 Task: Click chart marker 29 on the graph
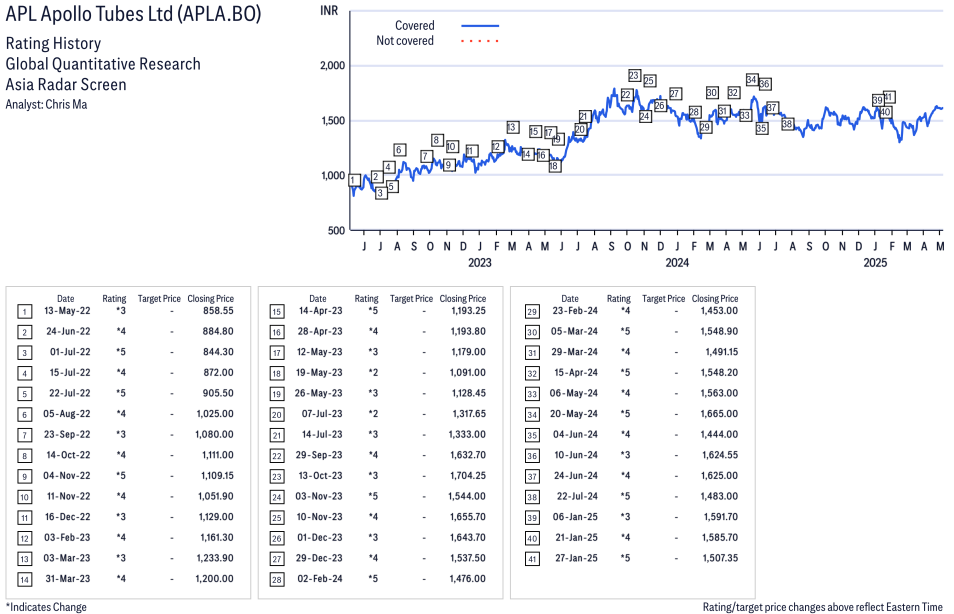point(705,127)
